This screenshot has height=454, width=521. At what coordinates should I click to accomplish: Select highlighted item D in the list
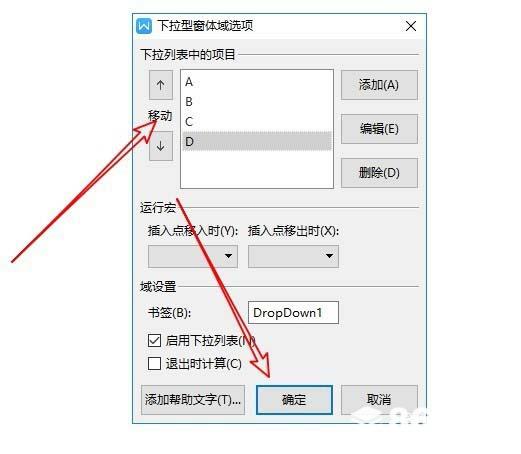(257, 141)
